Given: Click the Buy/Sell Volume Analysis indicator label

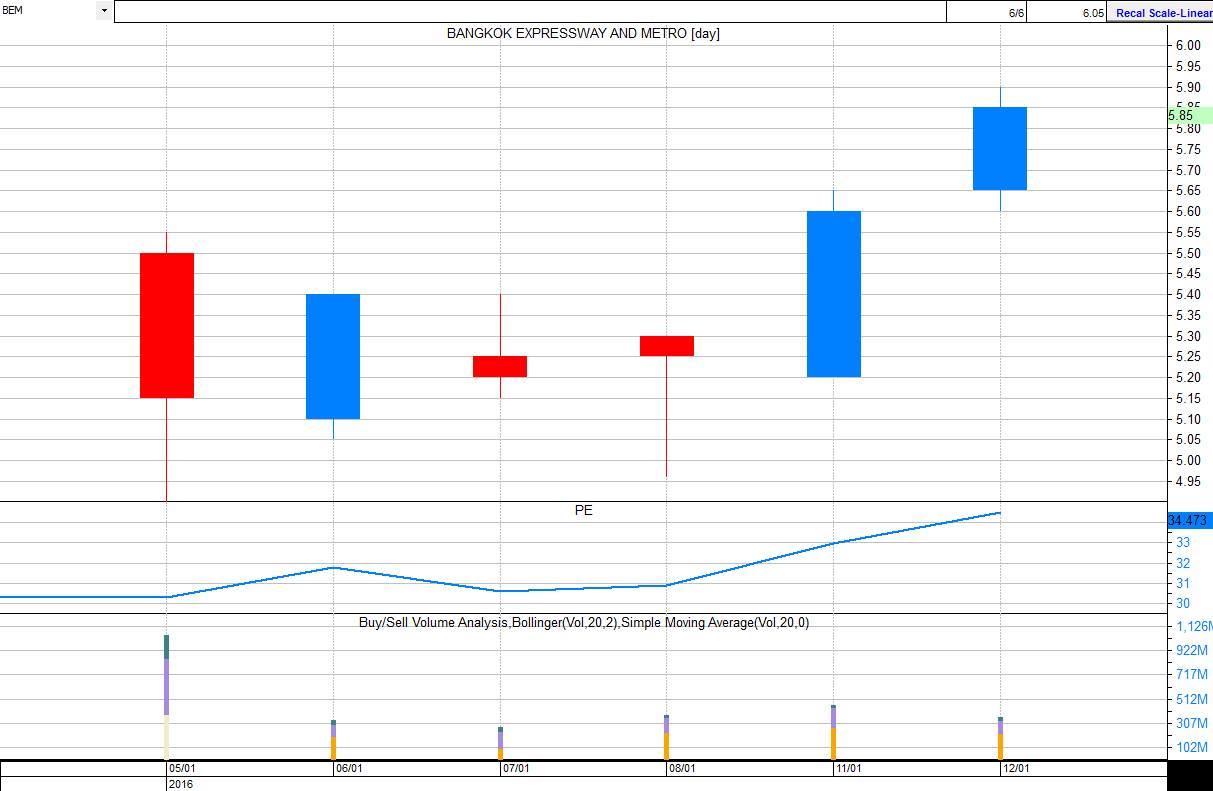Looking at the screenshot, I should [x=584, y=622].
